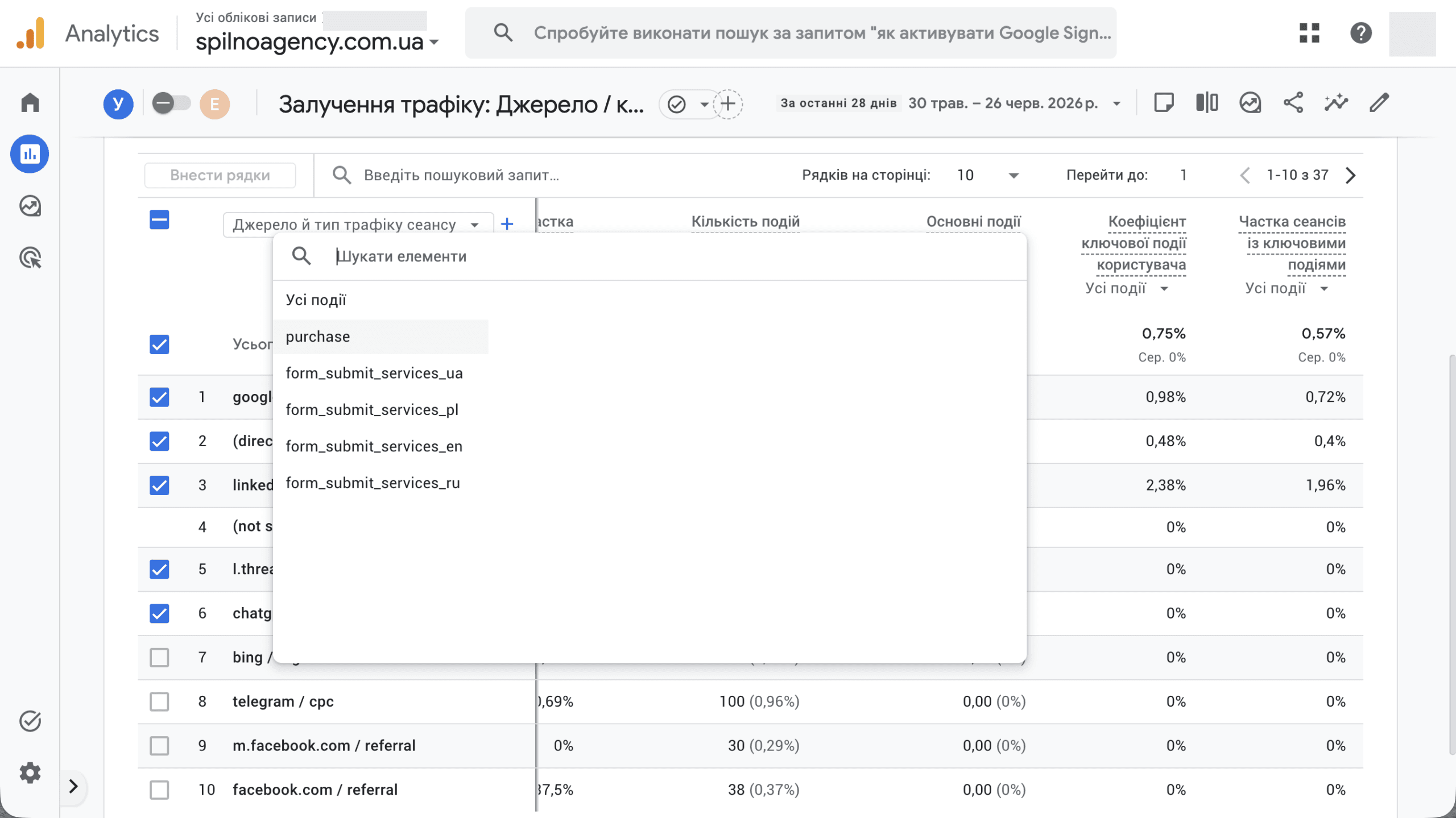The image size is (1456, 818).
Task: Select the Reports icon in sidebar
Action: point(30,154)
